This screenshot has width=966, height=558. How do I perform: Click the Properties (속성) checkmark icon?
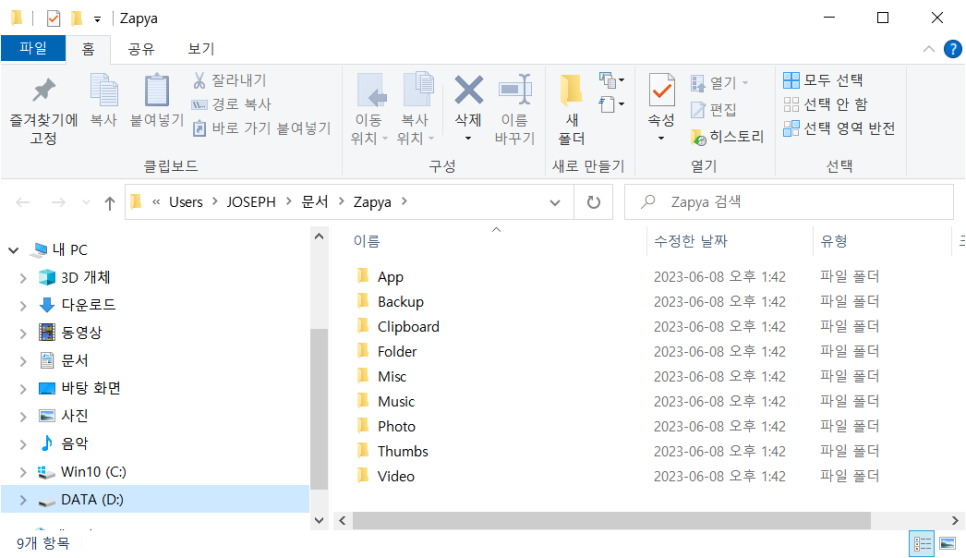662,91
